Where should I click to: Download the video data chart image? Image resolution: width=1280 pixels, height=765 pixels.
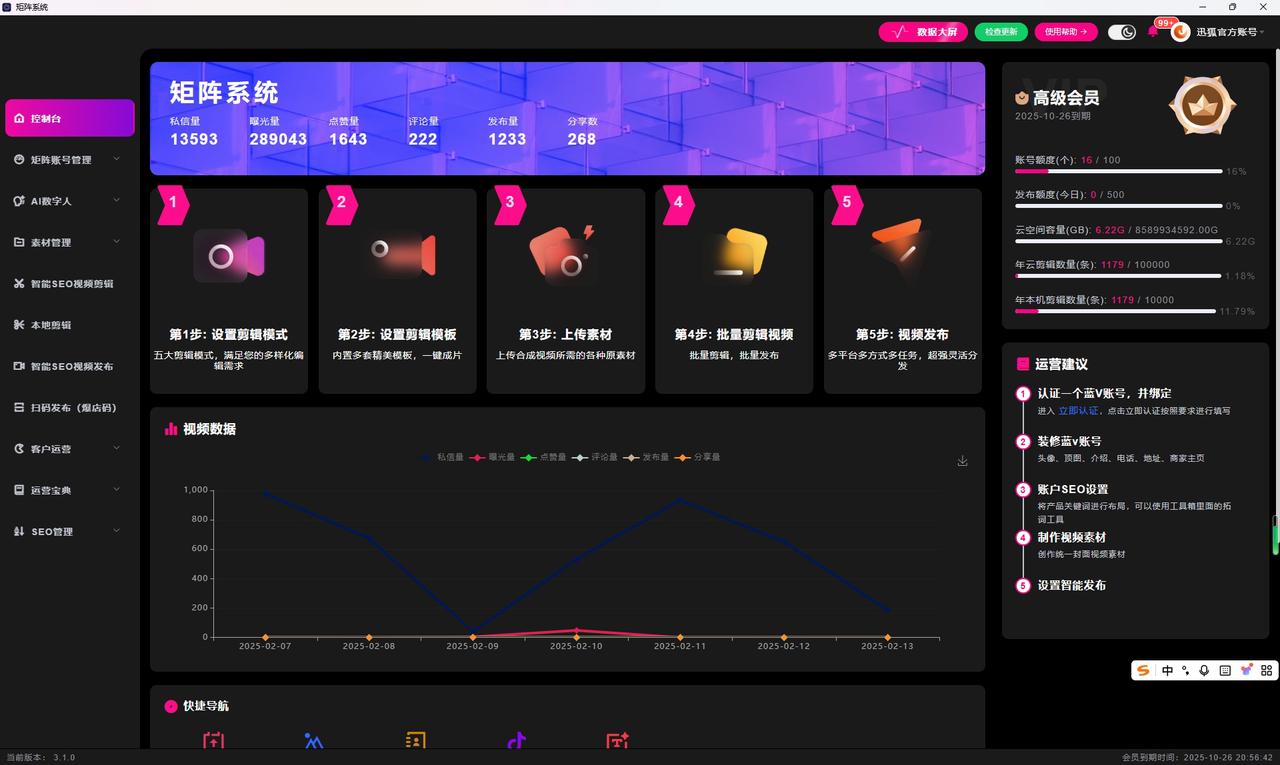tap(962, 461)
